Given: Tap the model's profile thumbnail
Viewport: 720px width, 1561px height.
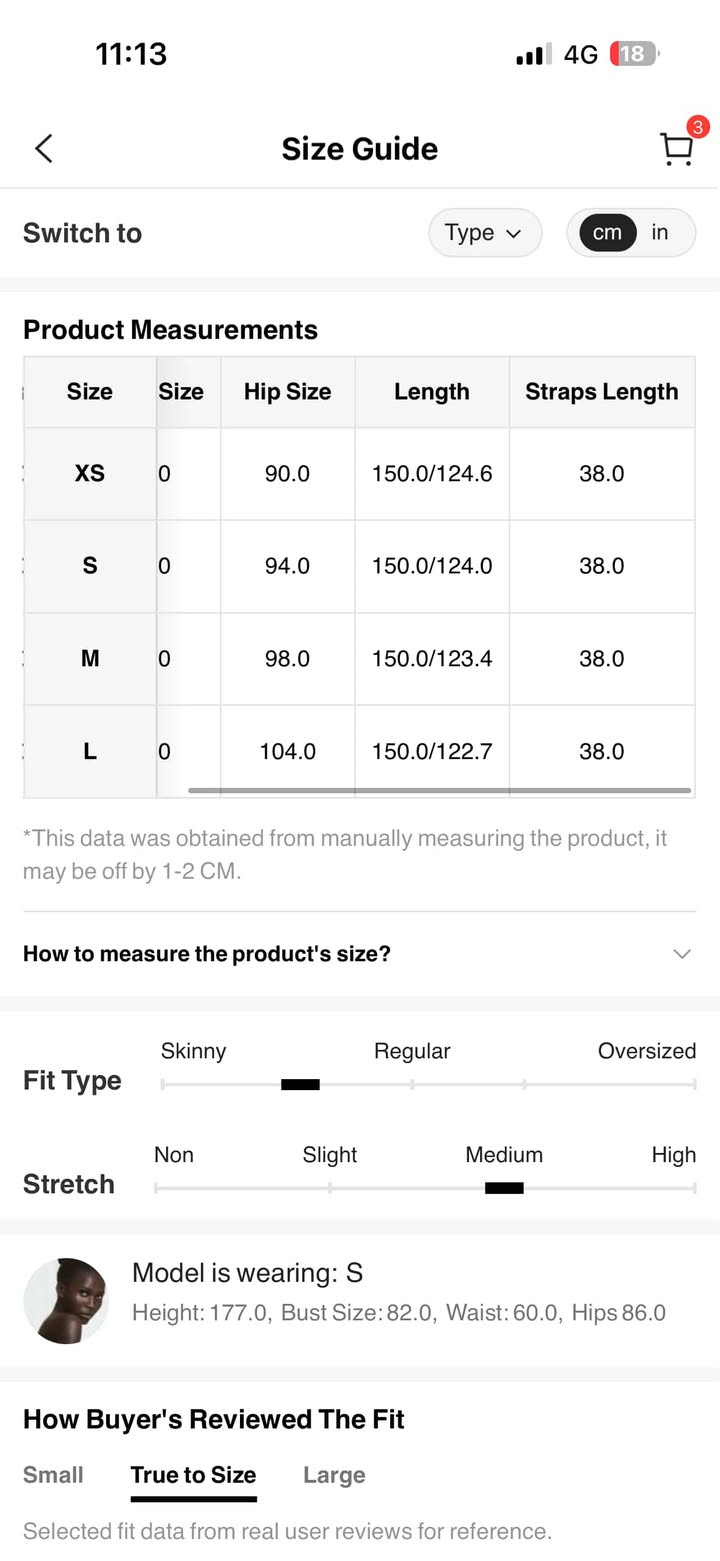Looking at the screenshot, I should pyautogui.click(x=66, y=1300).
